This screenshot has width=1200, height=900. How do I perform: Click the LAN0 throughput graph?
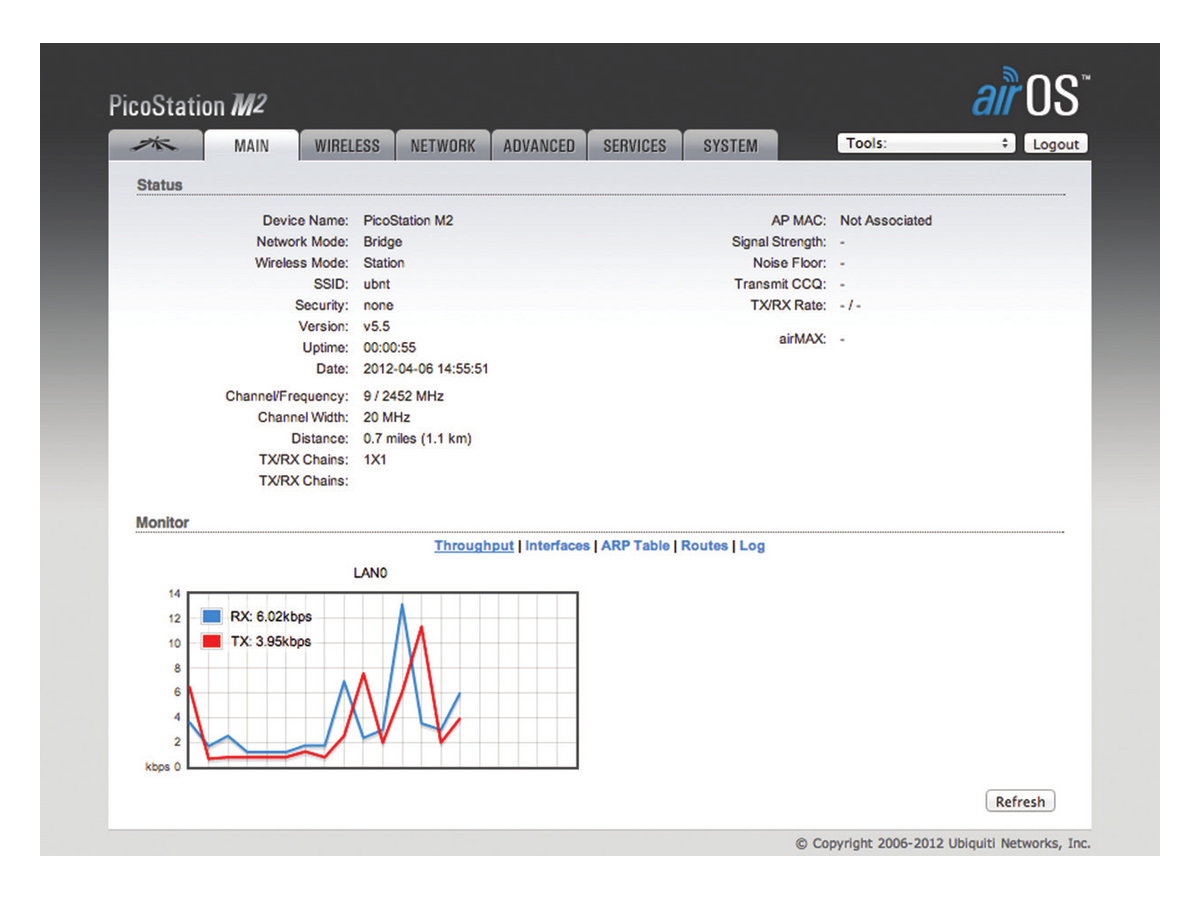tap(382, 680)
